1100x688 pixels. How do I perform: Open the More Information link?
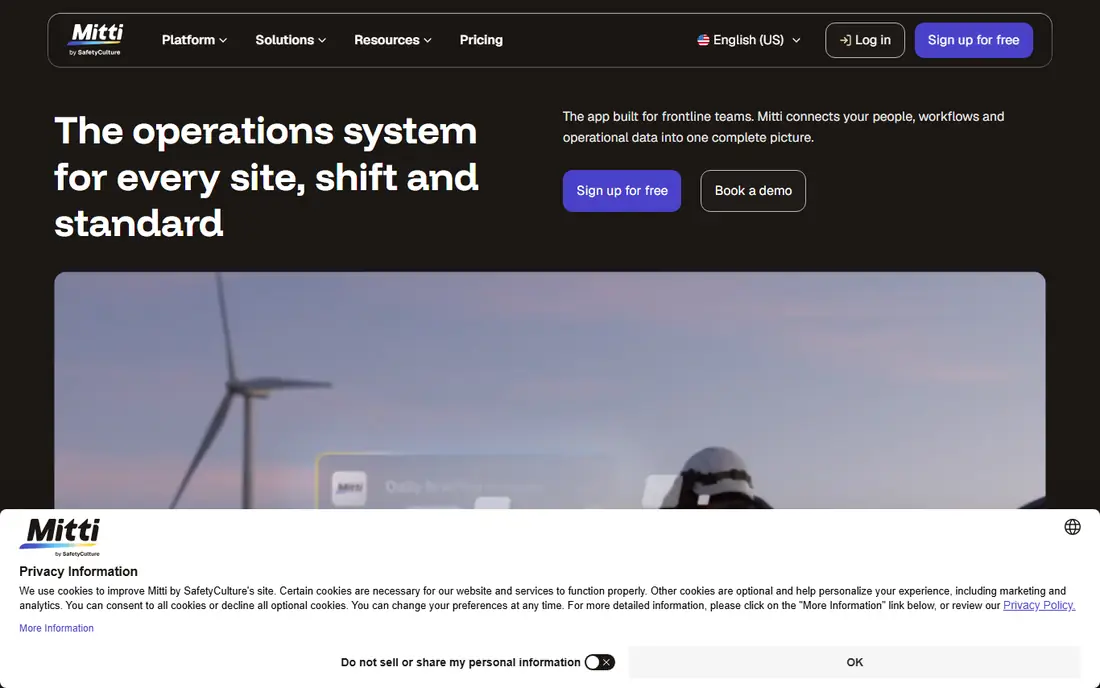point(56,628)
